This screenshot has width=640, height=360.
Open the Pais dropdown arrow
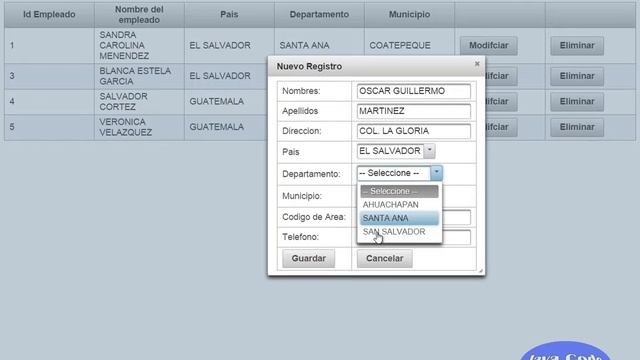[x=429, y=151]
